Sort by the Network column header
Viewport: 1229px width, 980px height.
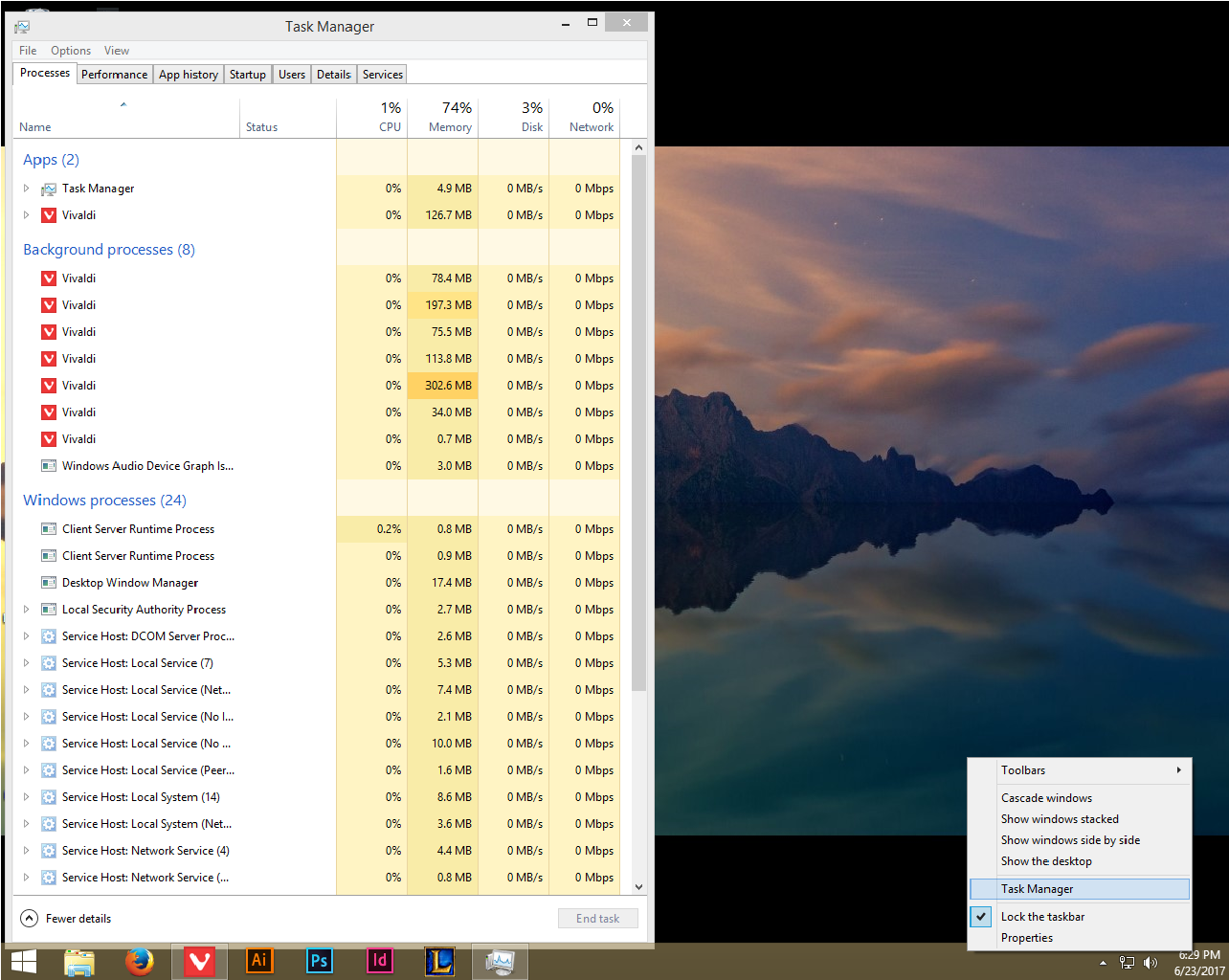[584, 119]
